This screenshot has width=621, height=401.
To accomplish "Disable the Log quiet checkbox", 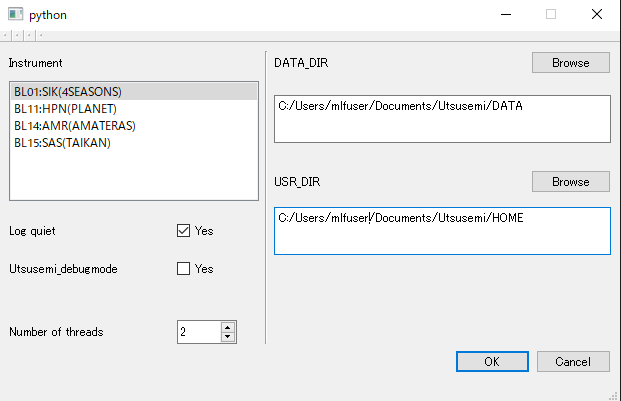I will pyautogui.click(x=183, y=231).
